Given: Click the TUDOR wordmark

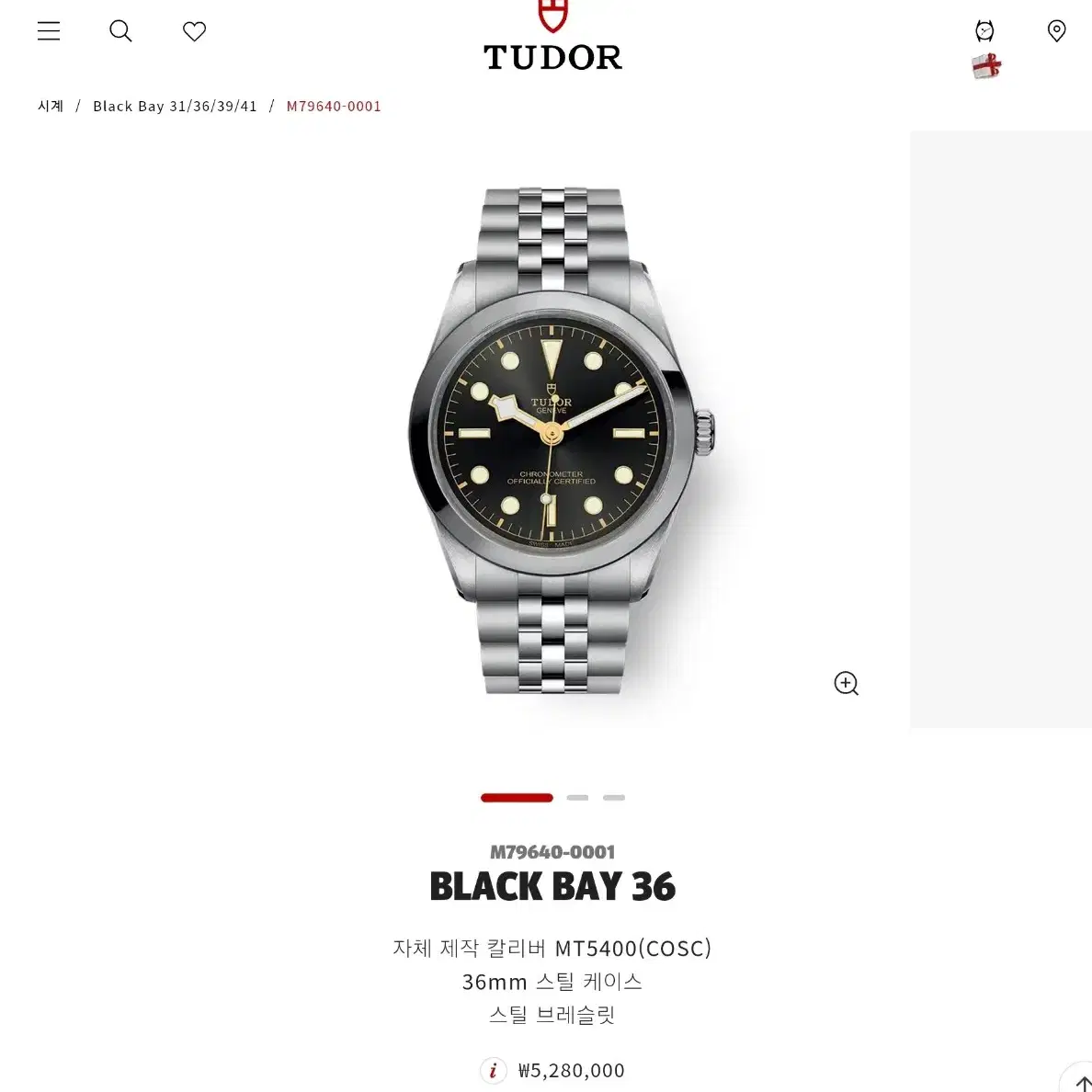Looking at the screenshot, I should (x=553, y=57).
